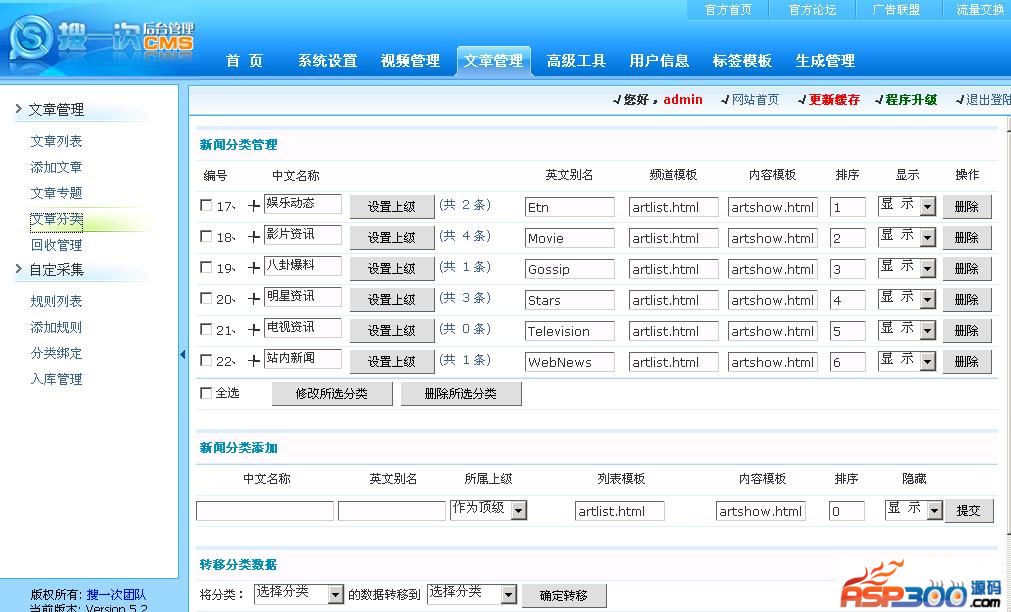This screenshot has height=612, width=1011.
Task: Click the plus icon beside 站内新闻
Action: (x=254, y=361)
